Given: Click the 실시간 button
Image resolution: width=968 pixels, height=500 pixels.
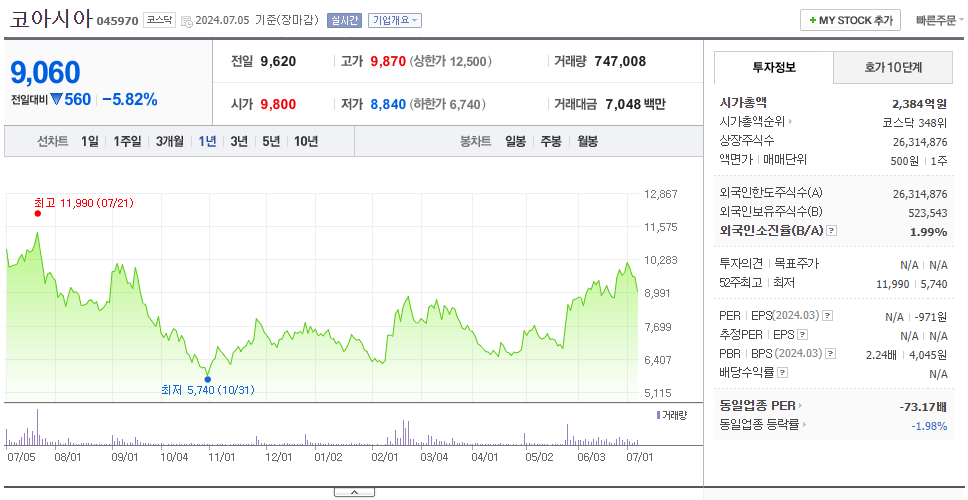Looking at the screenshot, I should tap(343, 20).
